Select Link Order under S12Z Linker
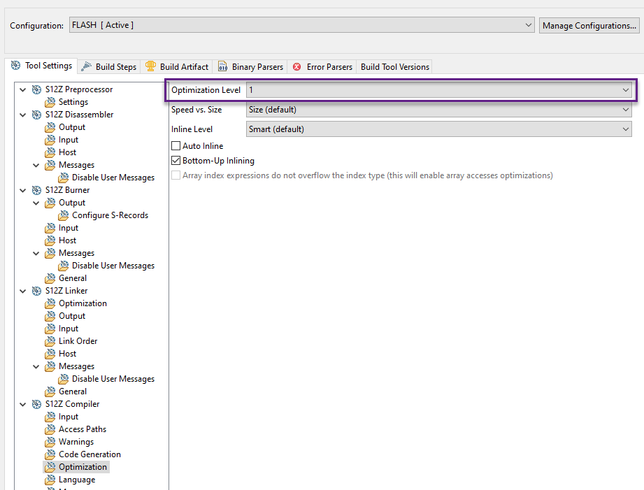Screen dimensions: 644x490 (x=77, y=341)
